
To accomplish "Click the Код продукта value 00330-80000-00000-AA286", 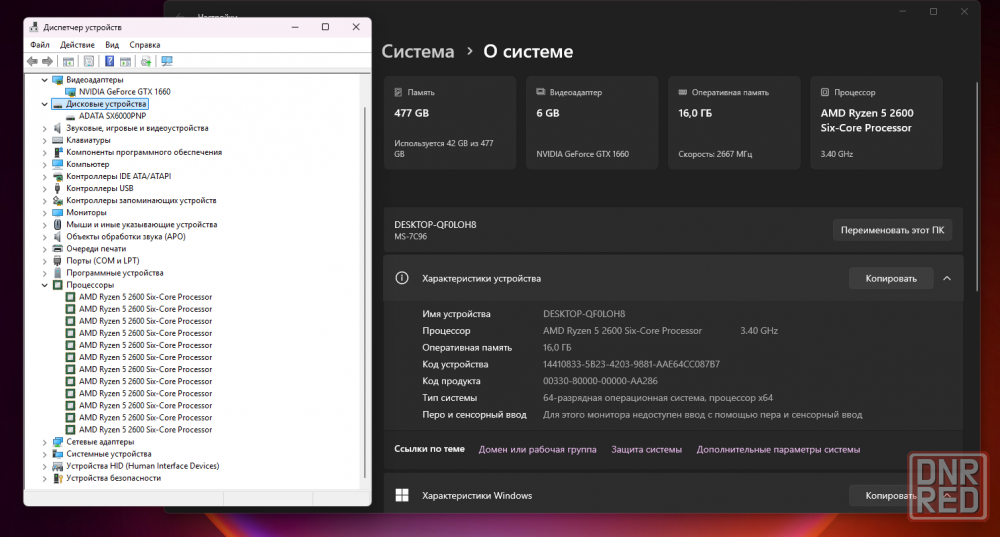I will pos(600,381).
